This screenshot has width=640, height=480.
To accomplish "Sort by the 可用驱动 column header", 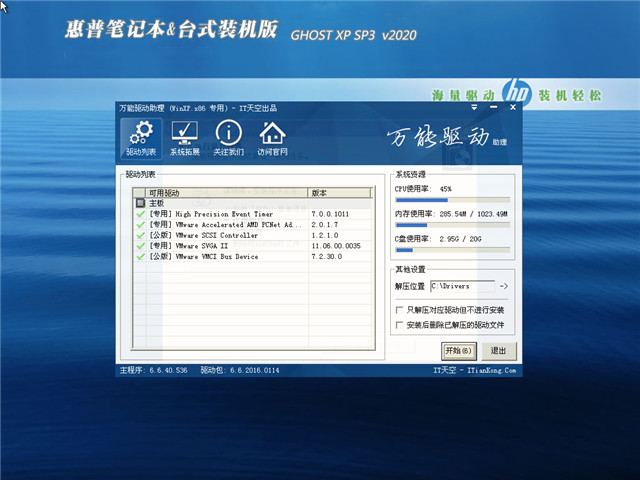I will [227, 193].
